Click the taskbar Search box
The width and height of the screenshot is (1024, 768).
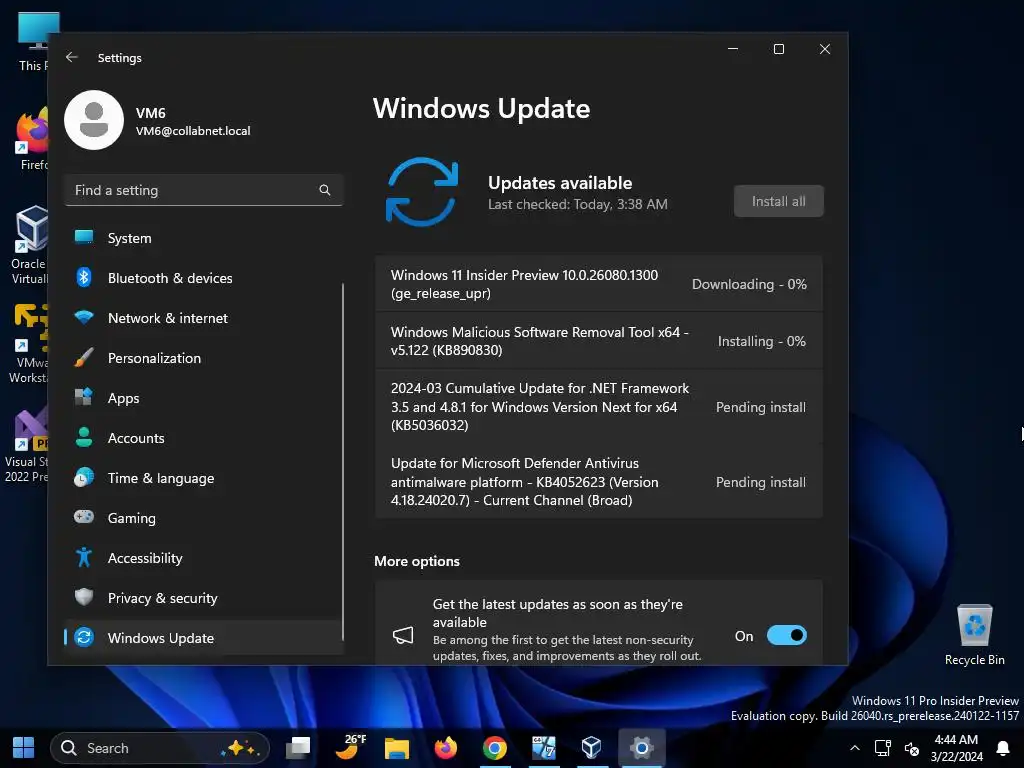point(160,748)
